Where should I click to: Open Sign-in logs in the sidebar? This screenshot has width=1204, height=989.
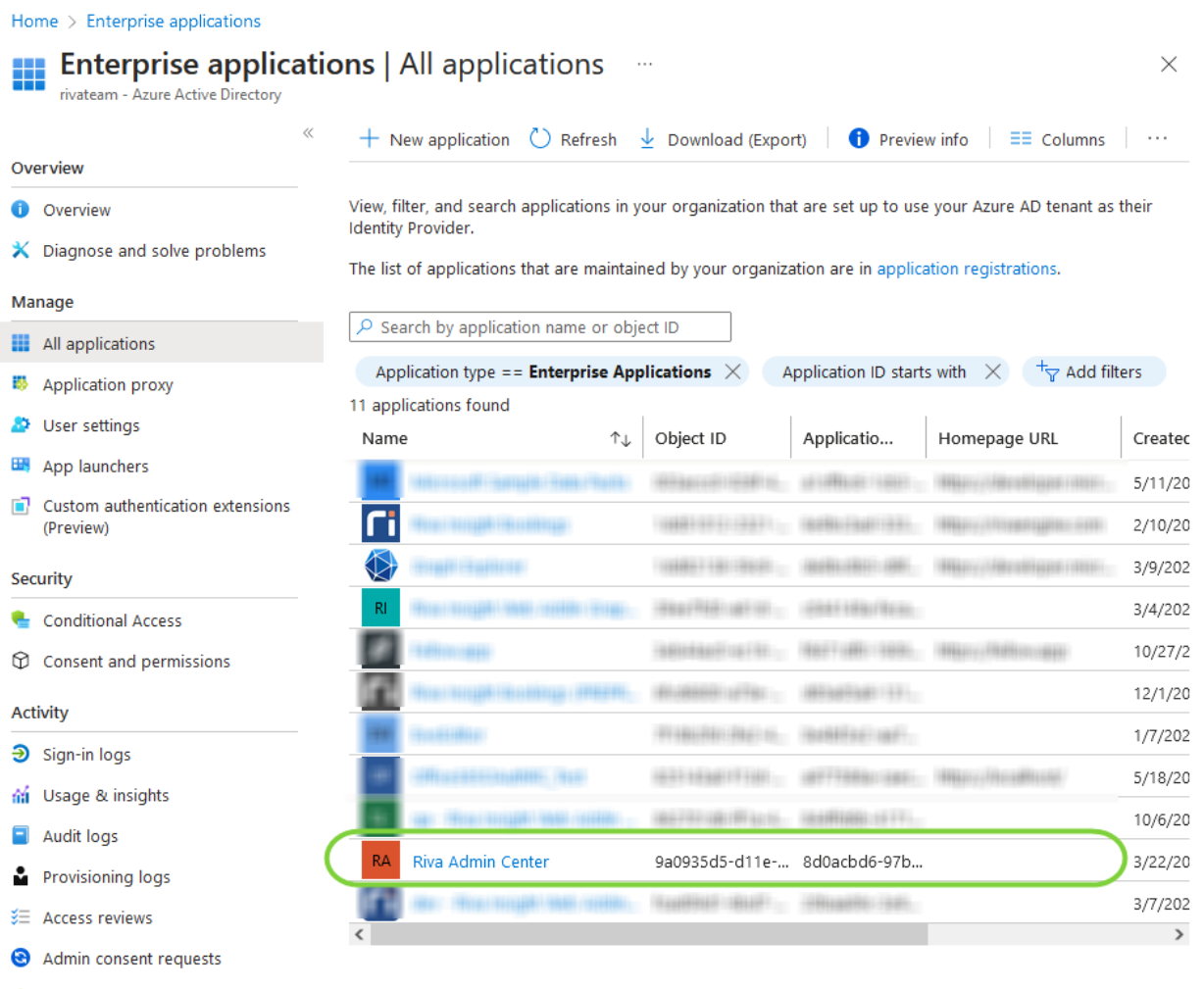click(86, 755)
